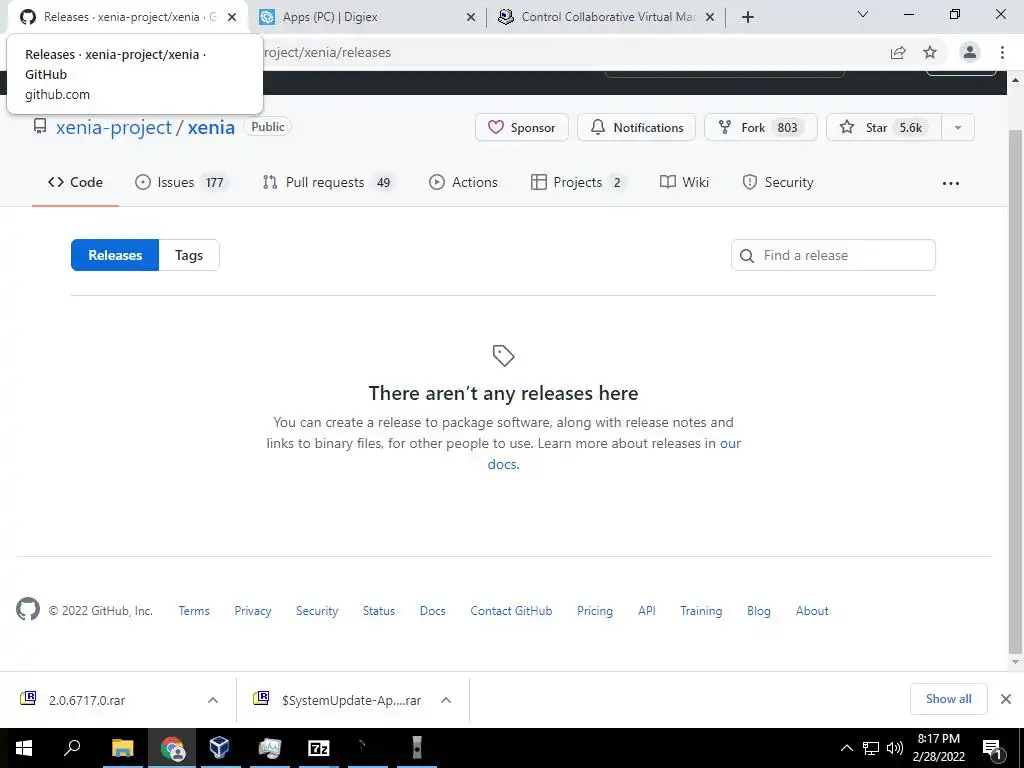Image resolution: width=1024 pixels, height=768 pixels.
Task: Expand options for $SystemUpdate rar download
Action: 446,700
